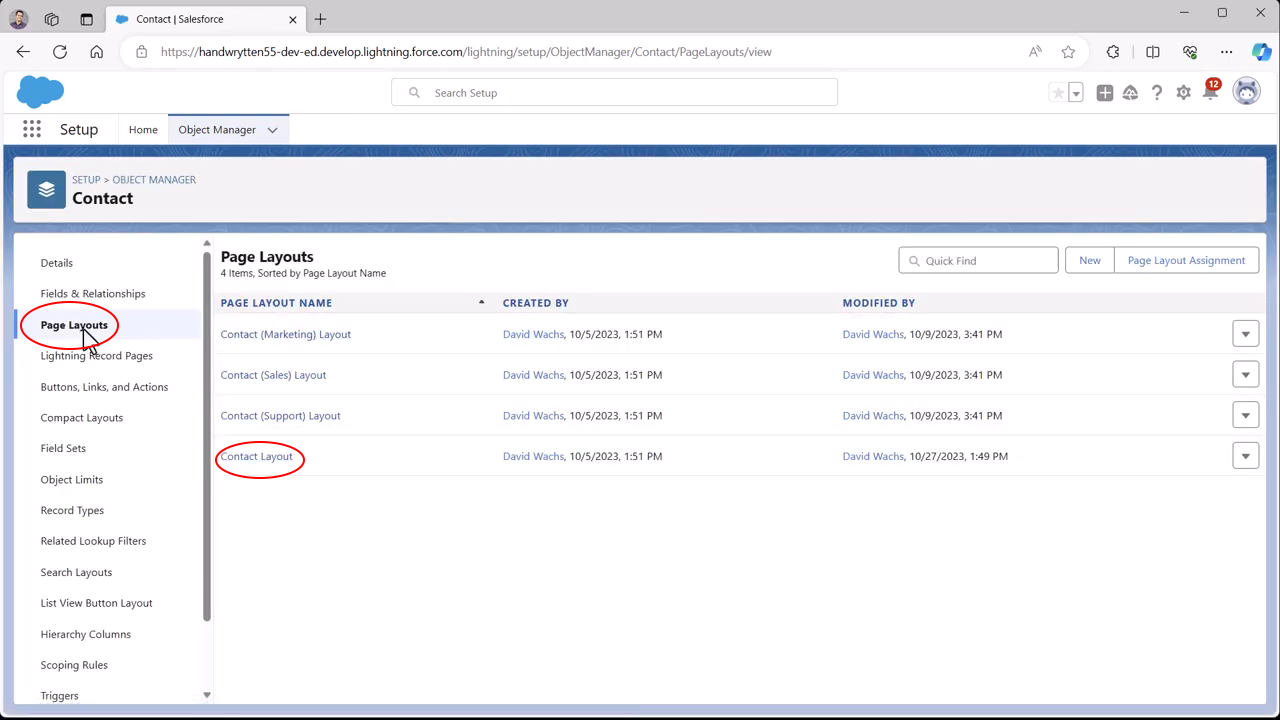This screenshot has width=1280, height=720.
Task: Open row actions for Contact (Marketing) Layout
Action: pos(1245,334)
